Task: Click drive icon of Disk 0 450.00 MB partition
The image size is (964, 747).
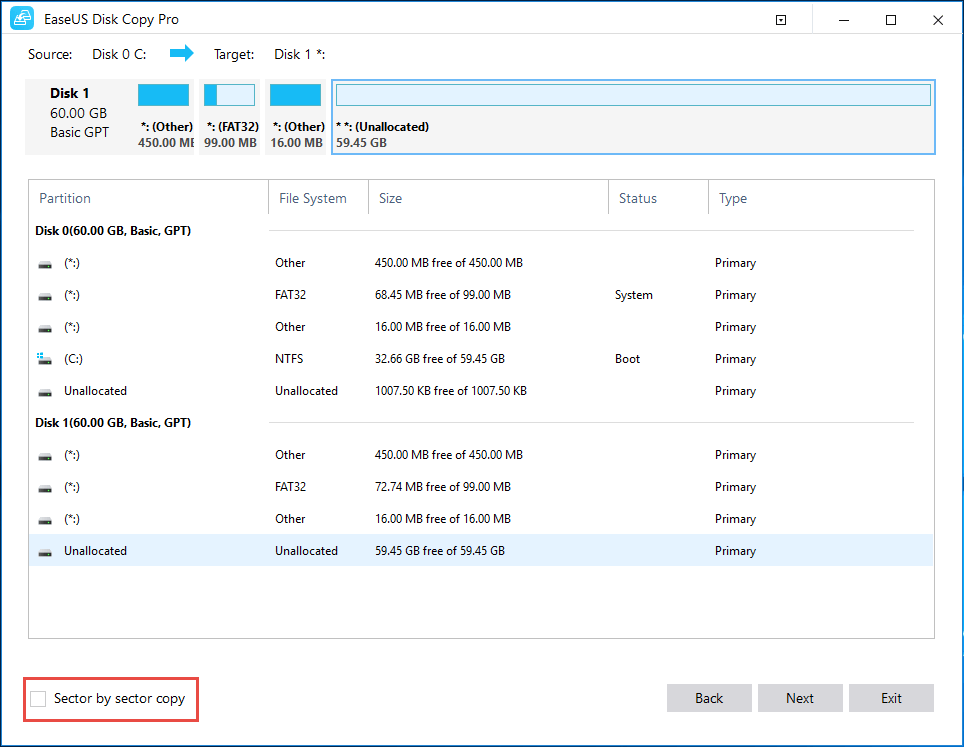Action: (45, 264)
